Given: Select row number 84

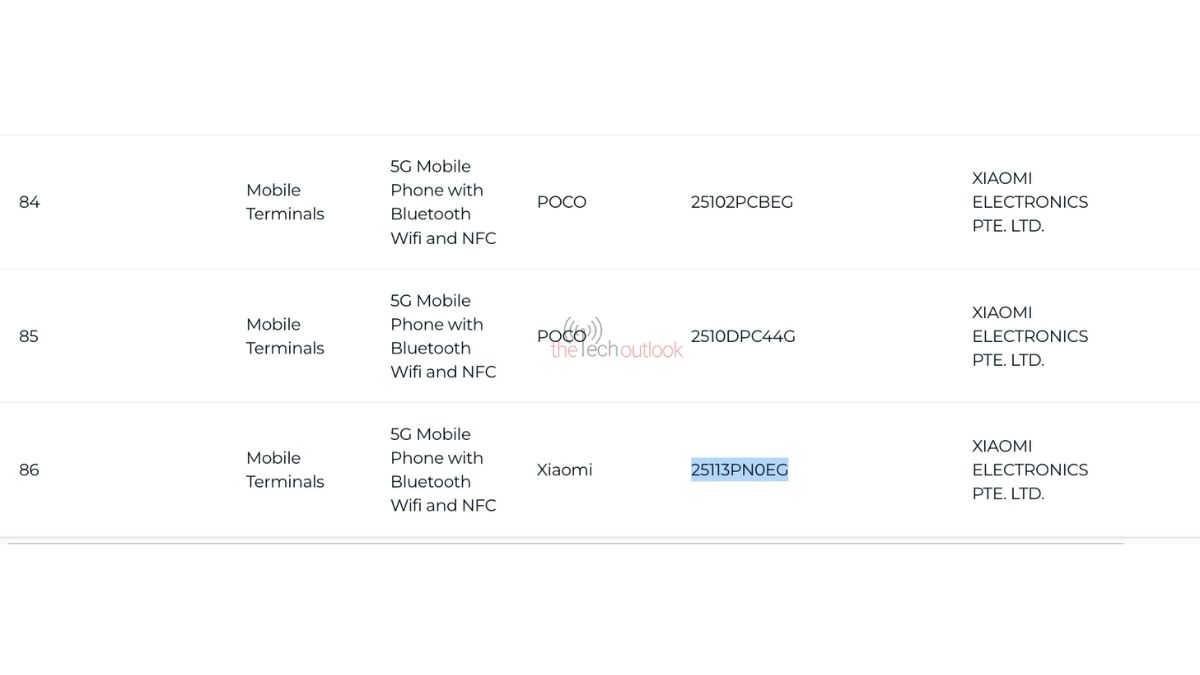Looking at the screenshot, I should point(29,202).
